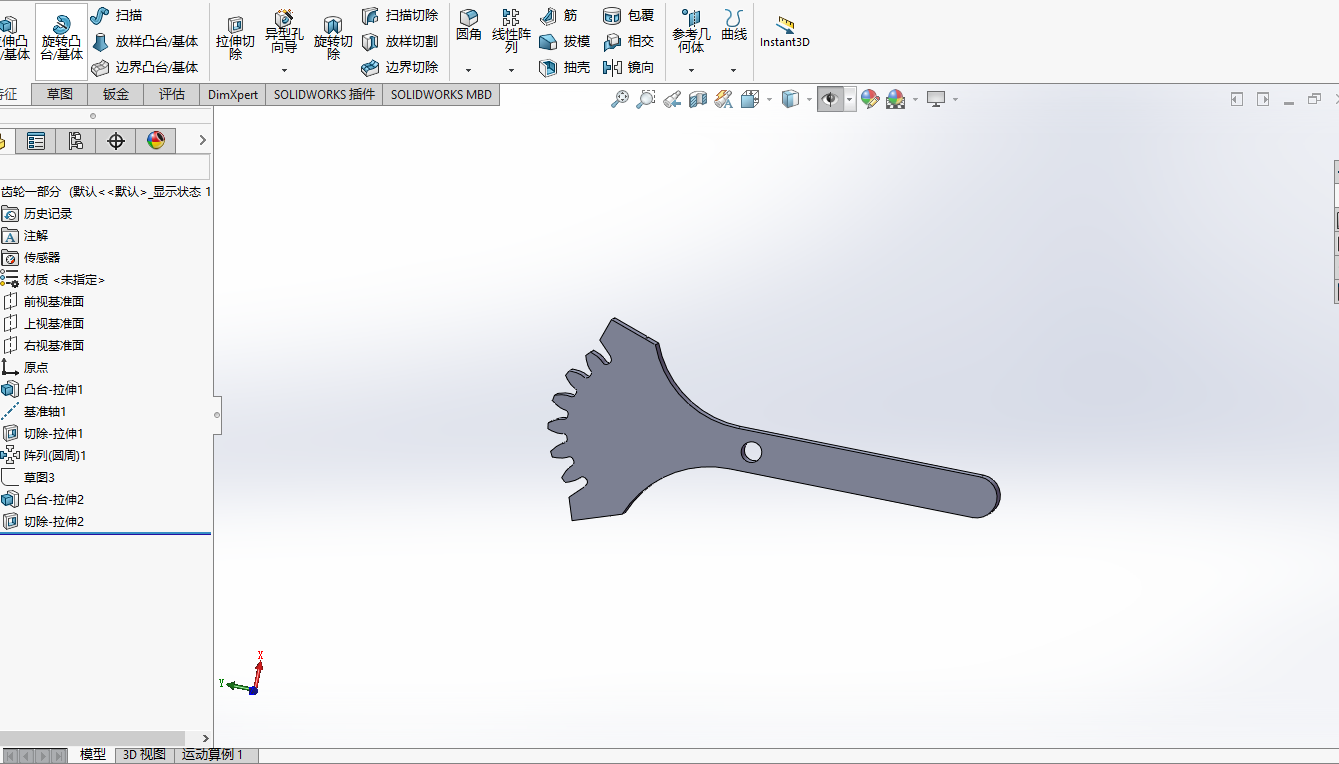
Task: Switch to the SOLIDWORKS 插件 tab
Action: pos(324,95)
